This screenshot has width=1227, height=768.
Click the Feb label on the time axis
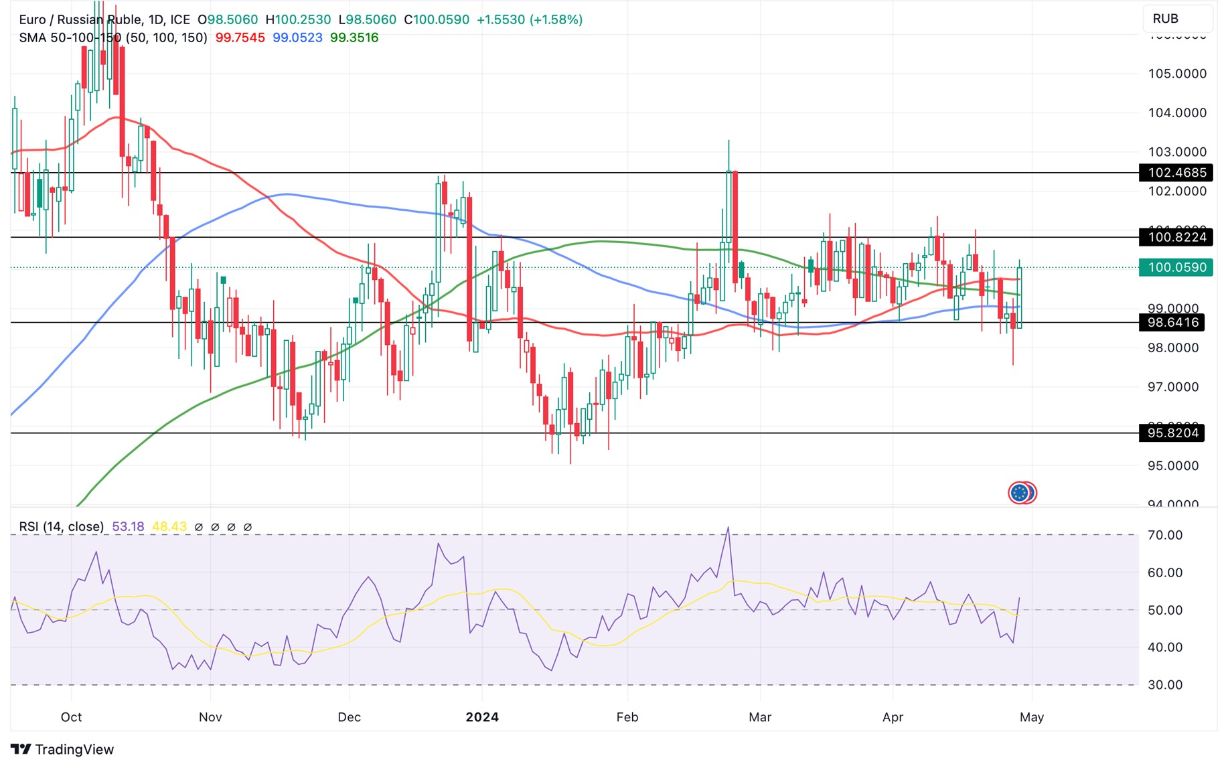point(626,717)
